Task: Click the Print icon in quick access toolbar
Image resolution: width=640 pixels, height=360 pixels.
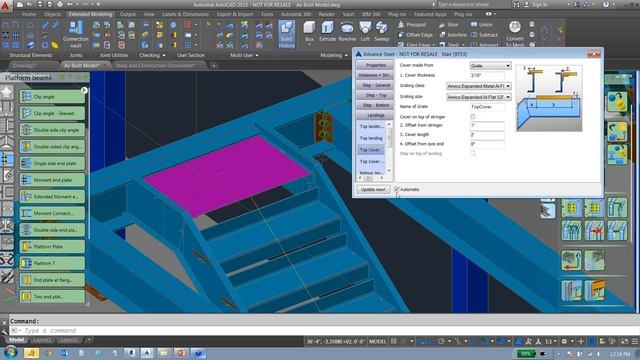Action: pos(60,5)
